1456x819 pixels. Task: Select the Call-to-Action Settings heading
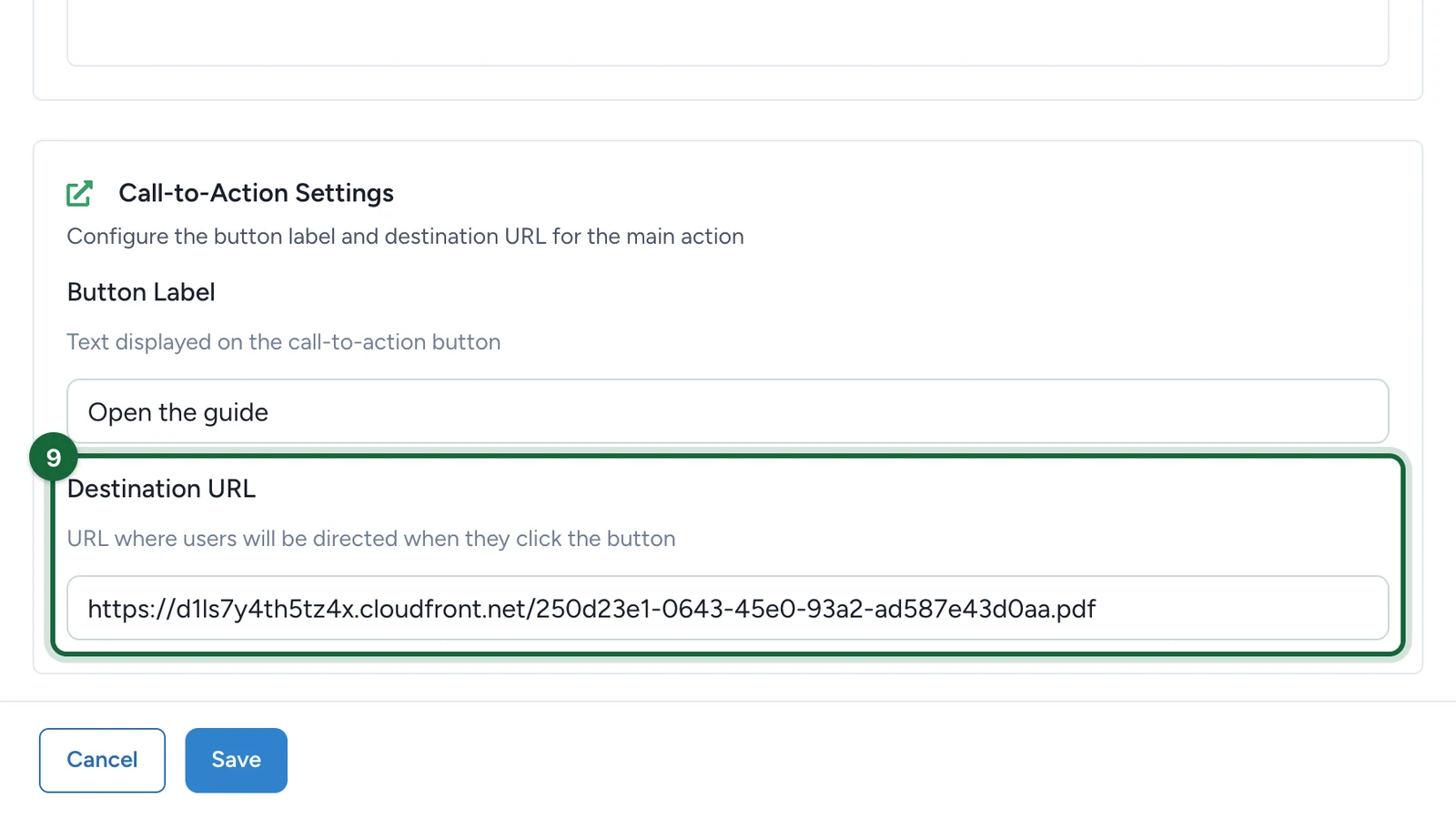pyautogui.click(x=257, y=193)
